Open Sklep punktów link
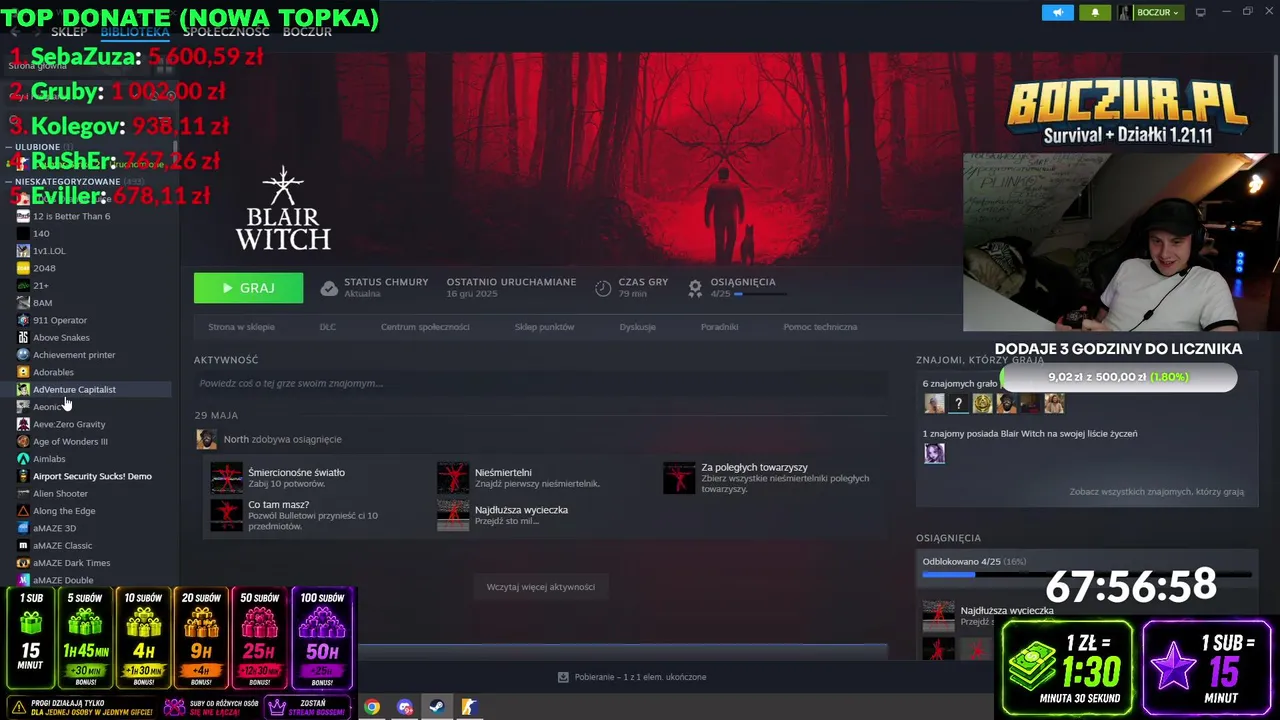Image resolution: width=1280 pixels, height=720 pixels. [x=545, y=327]
